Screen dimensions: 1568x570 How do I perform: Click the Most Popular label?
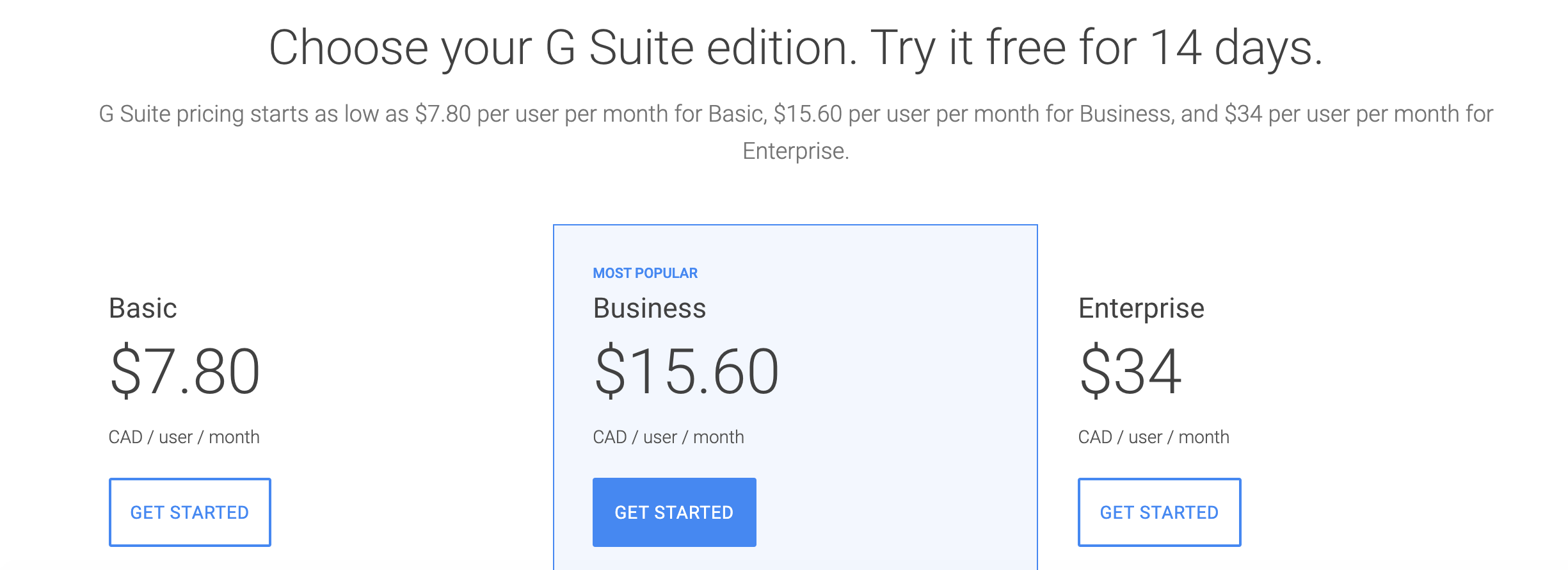645,273
